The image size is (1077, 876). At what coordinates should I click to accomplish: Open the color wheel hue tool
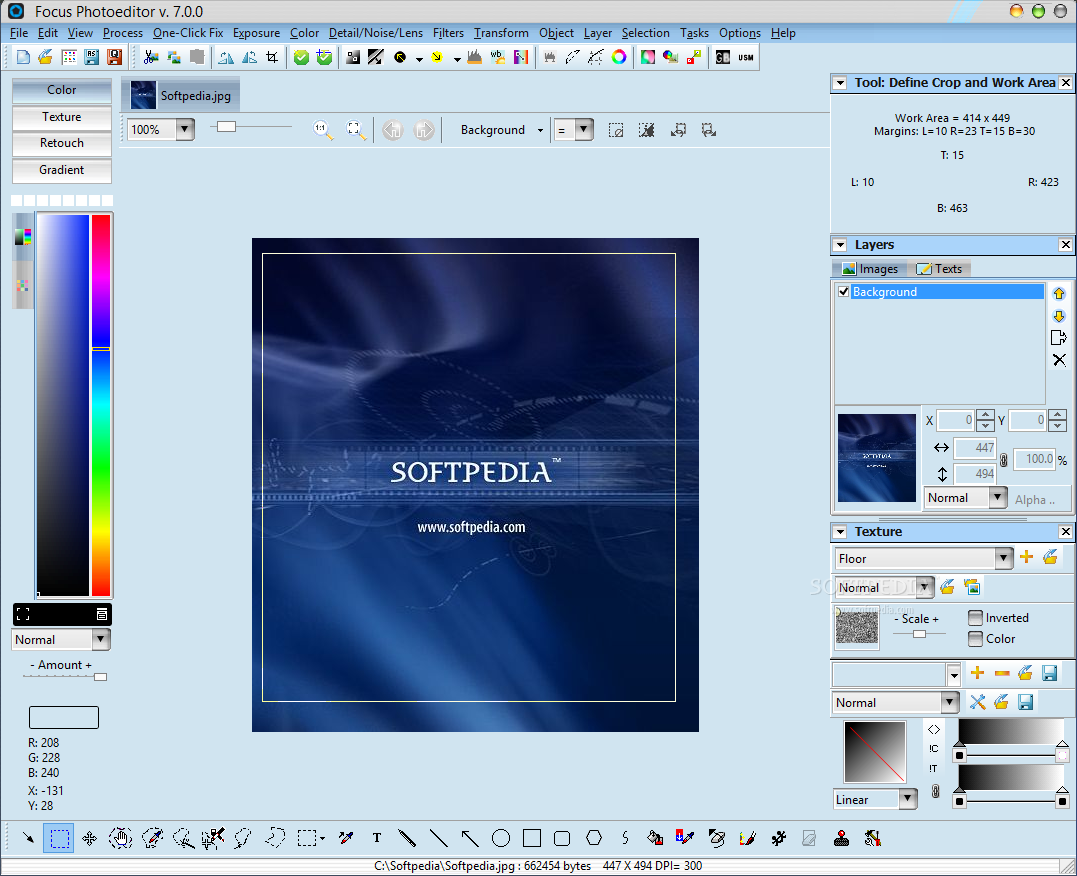point(619,57)
